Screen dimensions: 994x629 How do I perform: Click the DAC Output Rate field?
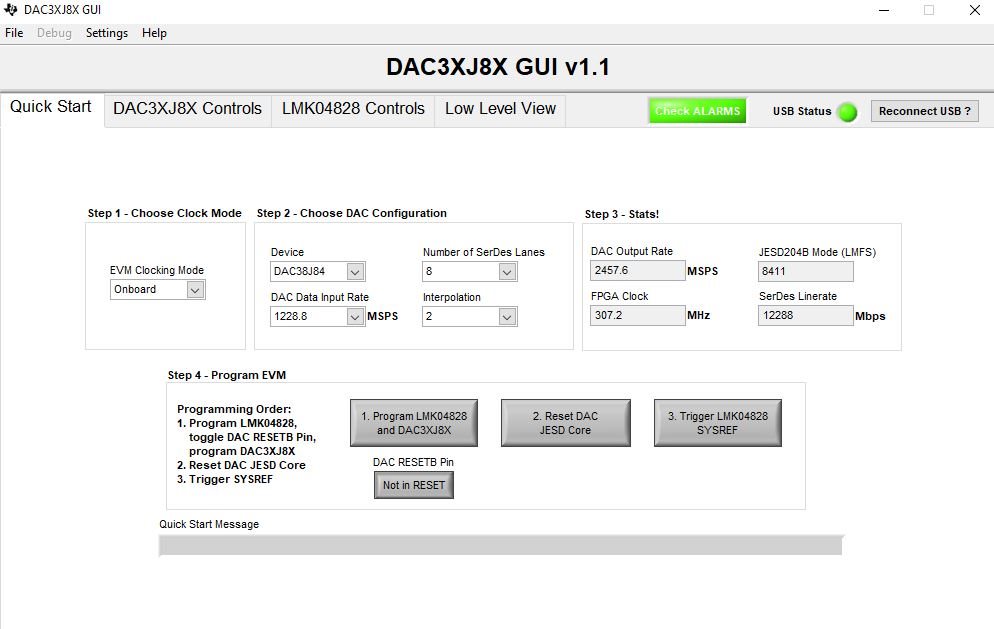pos(638,271)
